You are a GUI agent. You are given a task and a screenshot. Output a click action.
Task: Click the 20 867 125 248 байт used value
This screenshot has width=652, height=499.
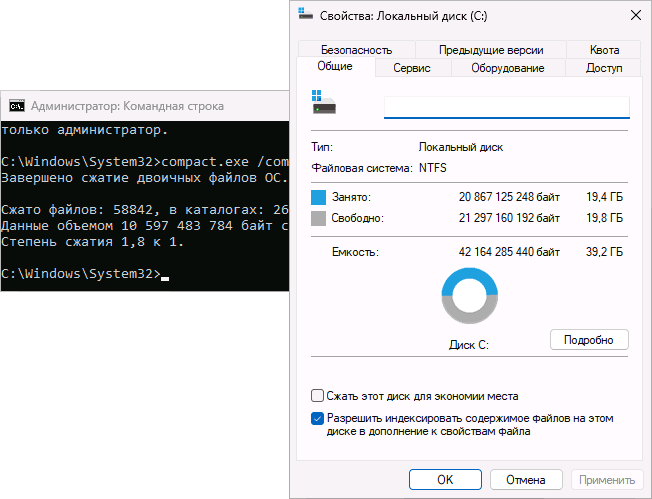click(509, 197)
